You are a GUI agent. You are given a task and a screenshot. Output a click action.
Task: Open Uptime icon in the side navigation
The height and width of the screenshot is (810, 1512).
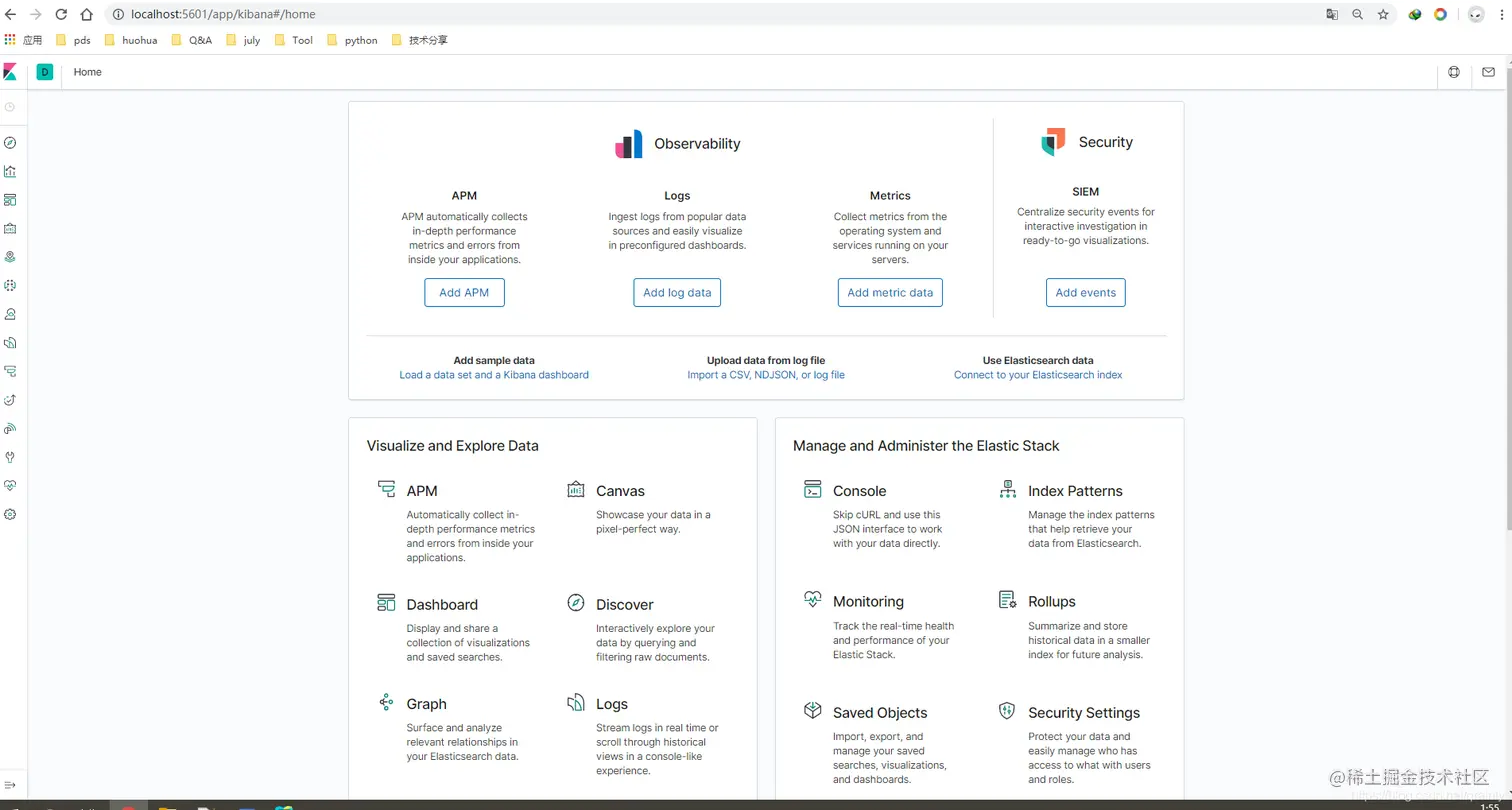(10, 399)
